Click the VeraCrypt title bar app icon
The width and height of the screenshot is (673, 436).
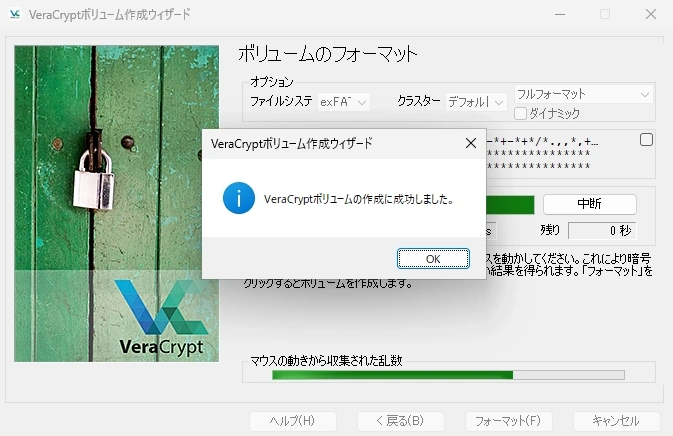coord(15,14)
